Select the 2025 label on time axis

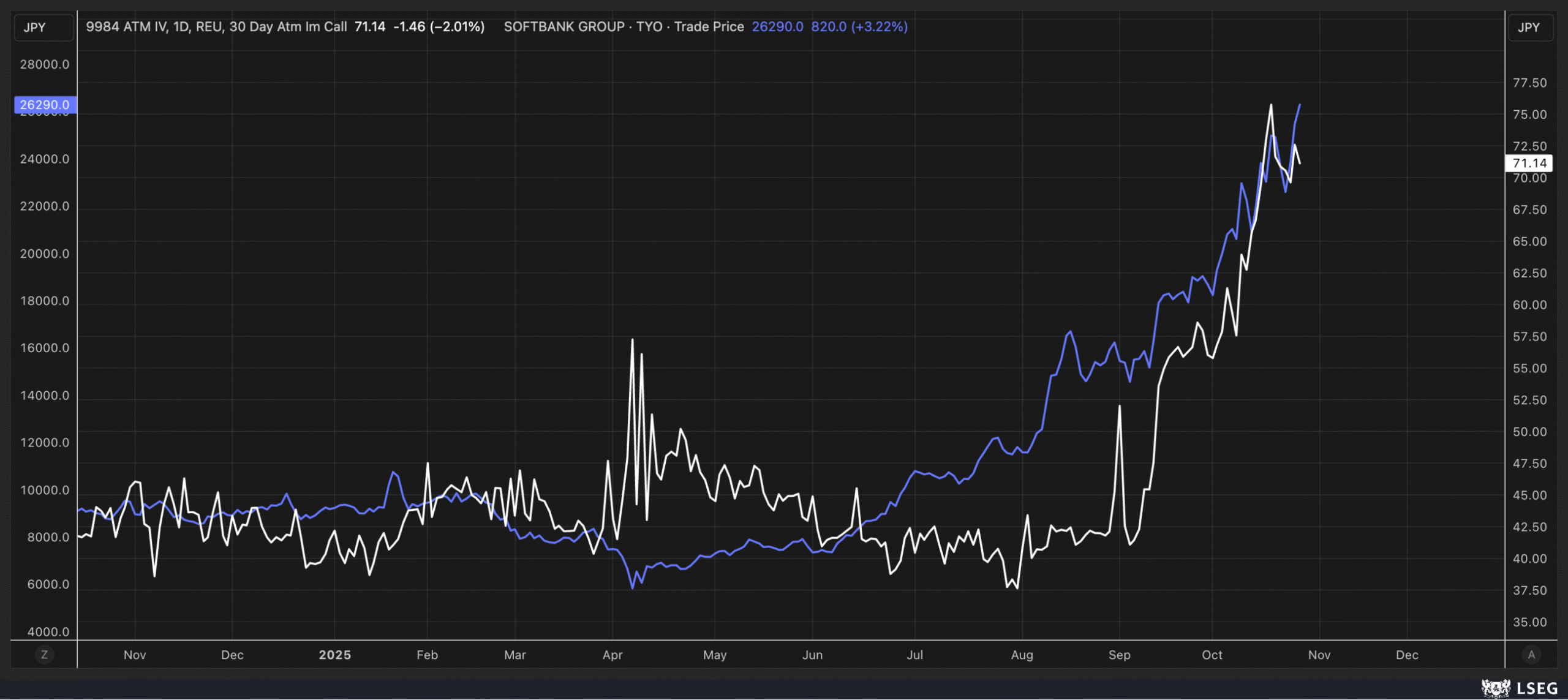click(x=334, y=655)
